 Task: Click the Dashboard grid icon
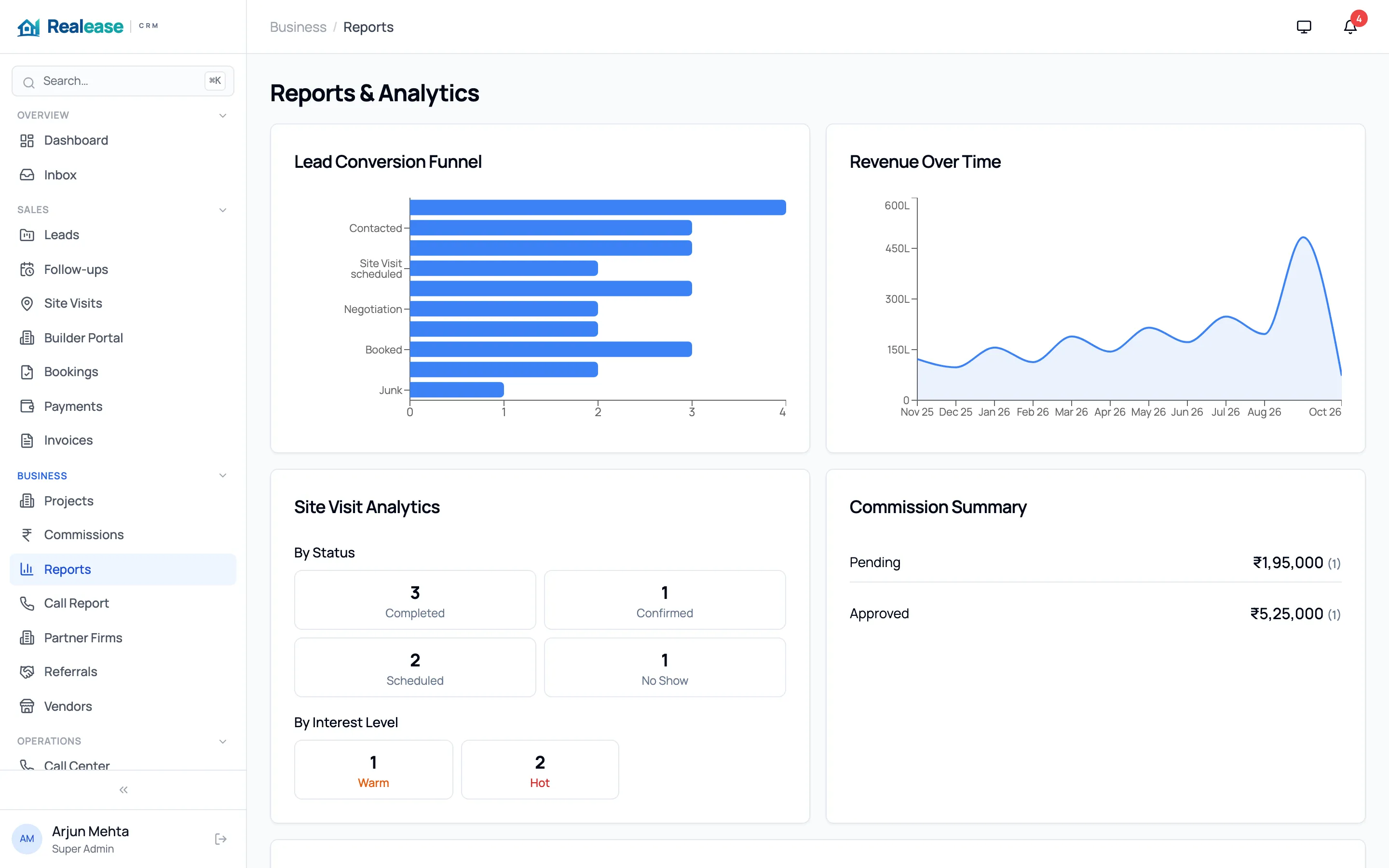click(x=27, y=141)
